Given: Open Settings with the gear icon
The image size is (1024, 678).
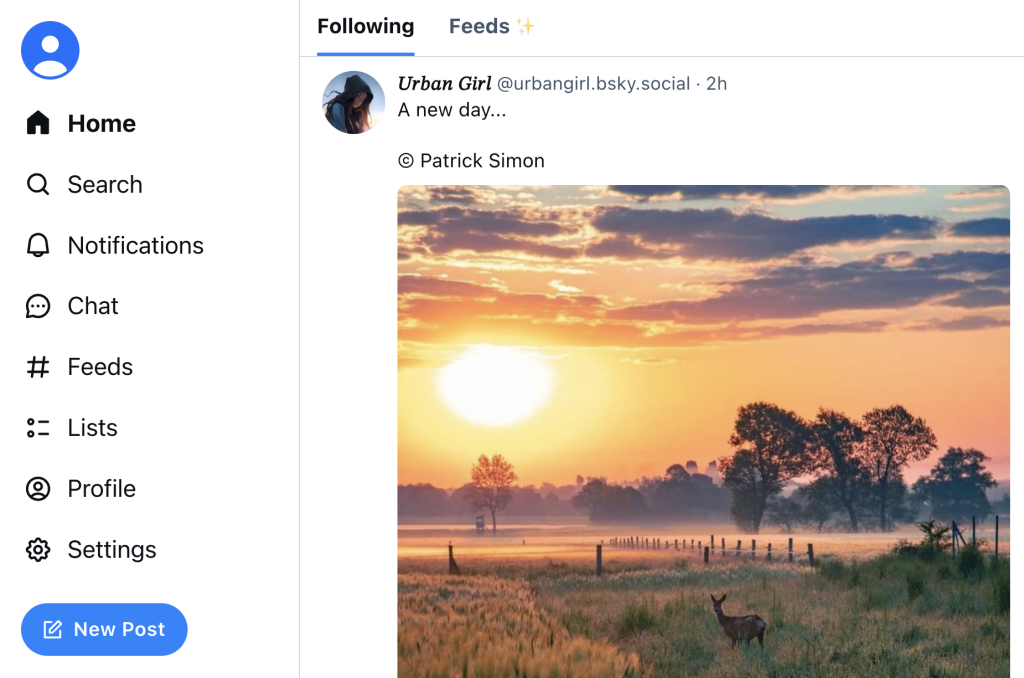Looking at the screenshot, I should point(37,550).
